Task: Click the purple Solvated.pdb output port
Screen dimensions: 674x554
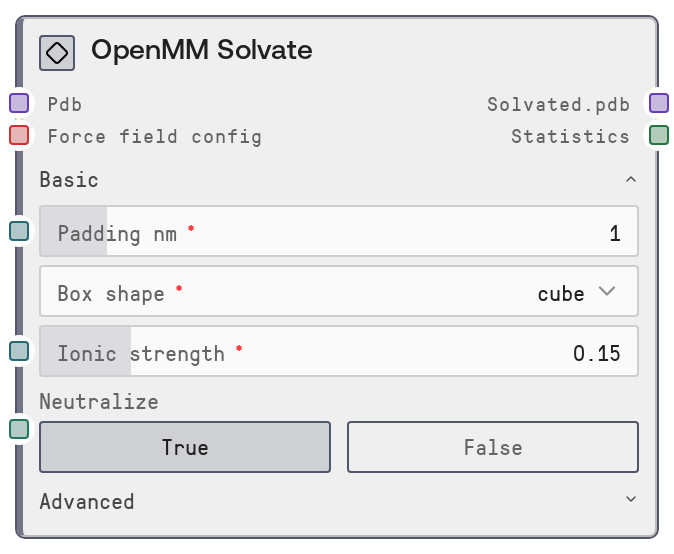Action: coord(658,103)
